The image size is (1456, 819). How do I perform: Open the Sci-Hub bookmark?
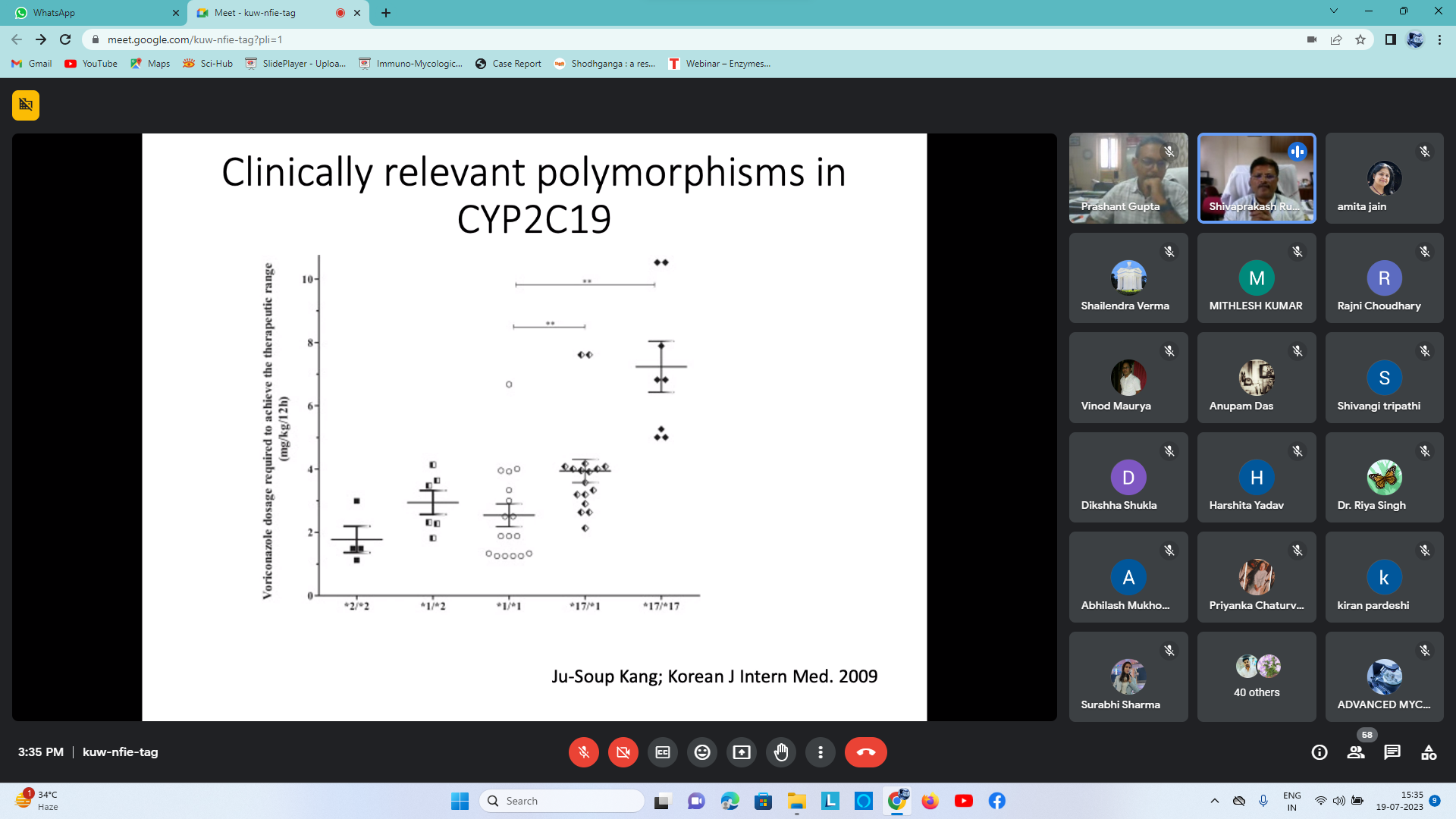[x=209, y=64]
